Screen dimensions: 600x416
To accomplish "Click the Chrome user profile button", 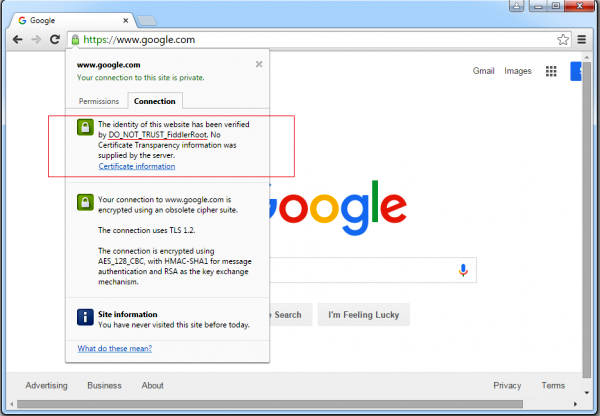I will [x=517, y=6].
